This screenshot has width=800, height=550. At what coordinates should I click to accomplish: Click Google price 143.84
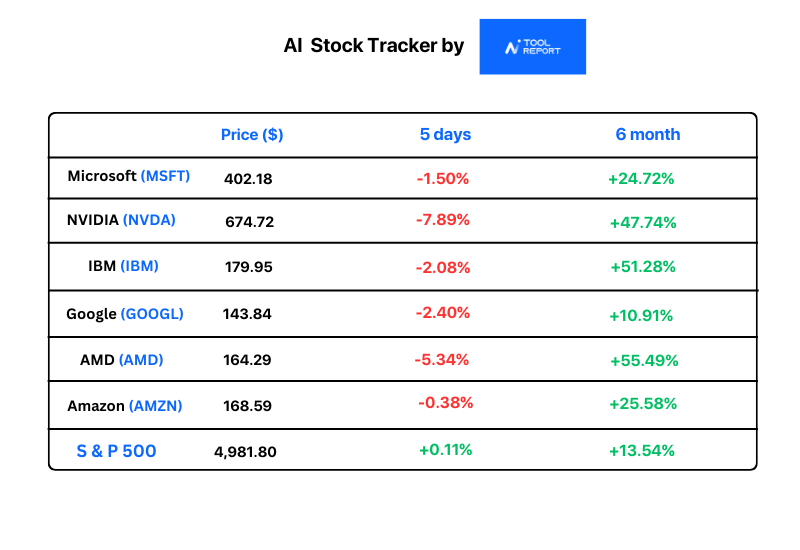pos(247,314)
